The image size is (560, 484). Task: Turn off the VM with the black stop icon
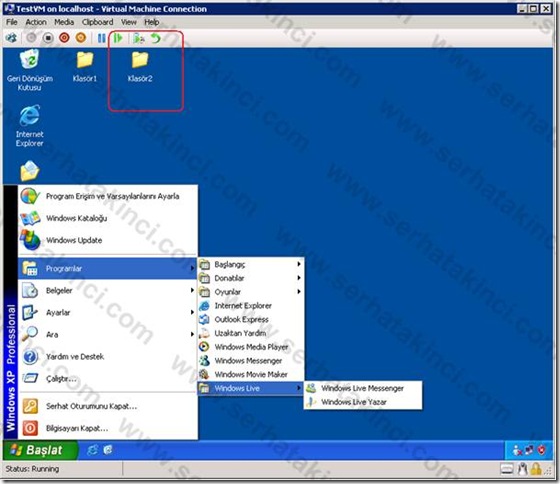tap(48, 38)
